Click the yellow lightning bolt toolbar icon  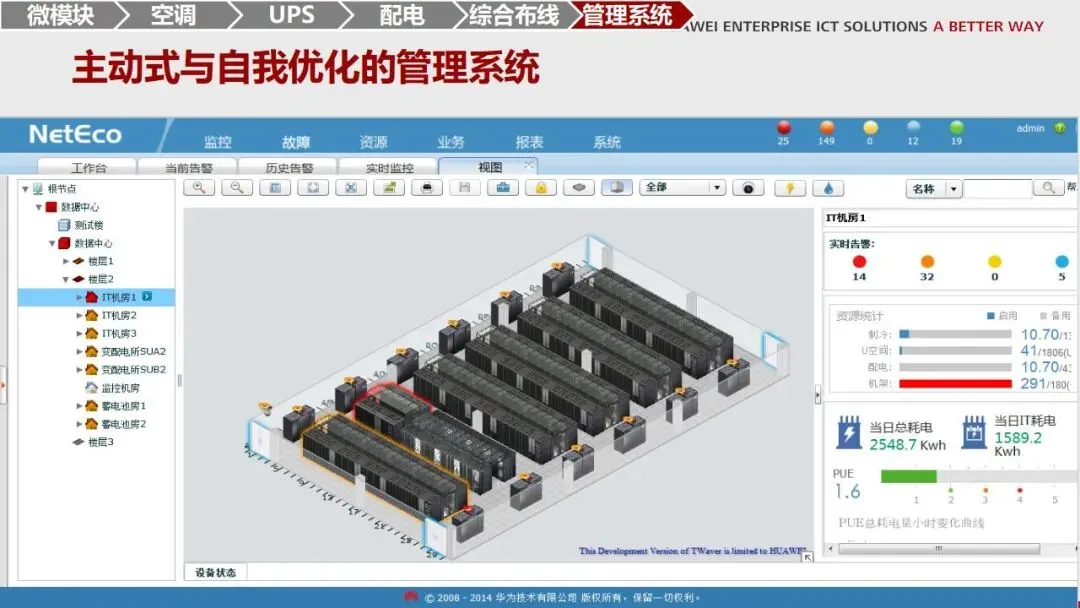(x=790, y=188)
